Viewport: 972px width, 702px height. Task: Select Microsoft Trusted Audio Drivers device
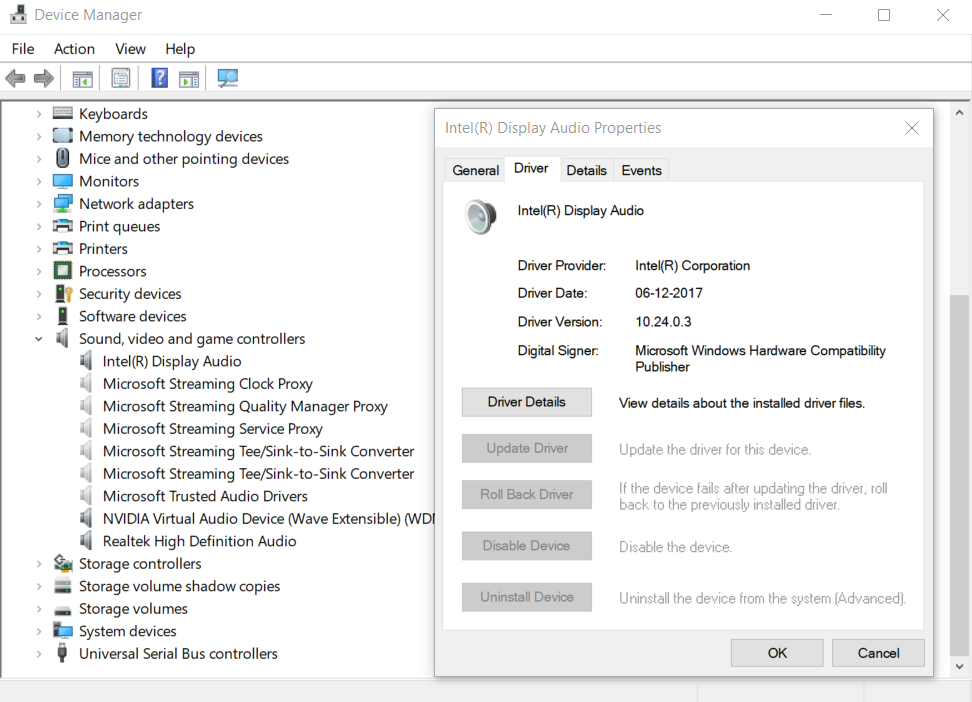pyautogui.click(x=205, y=496)
